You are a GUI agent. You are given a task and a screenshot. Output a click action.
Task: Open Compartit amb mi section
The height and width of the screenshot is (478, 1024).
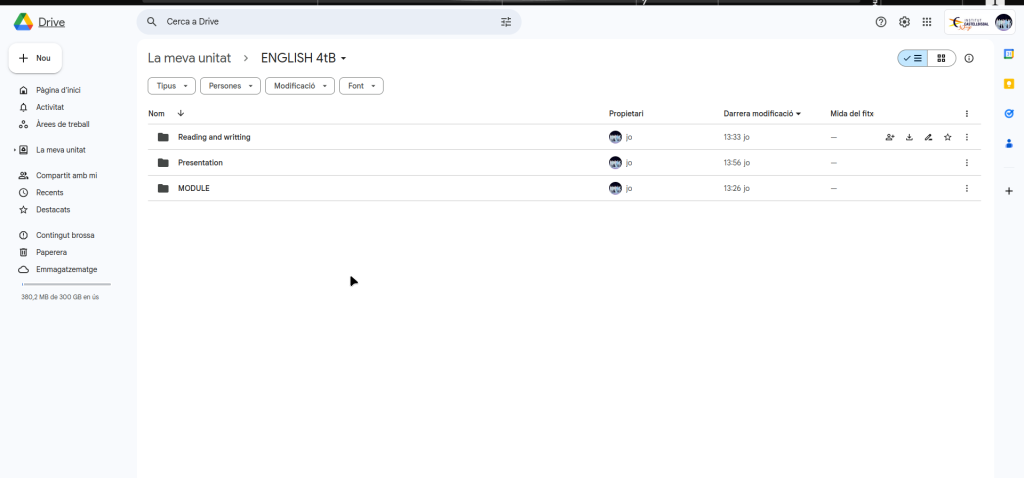66,175
